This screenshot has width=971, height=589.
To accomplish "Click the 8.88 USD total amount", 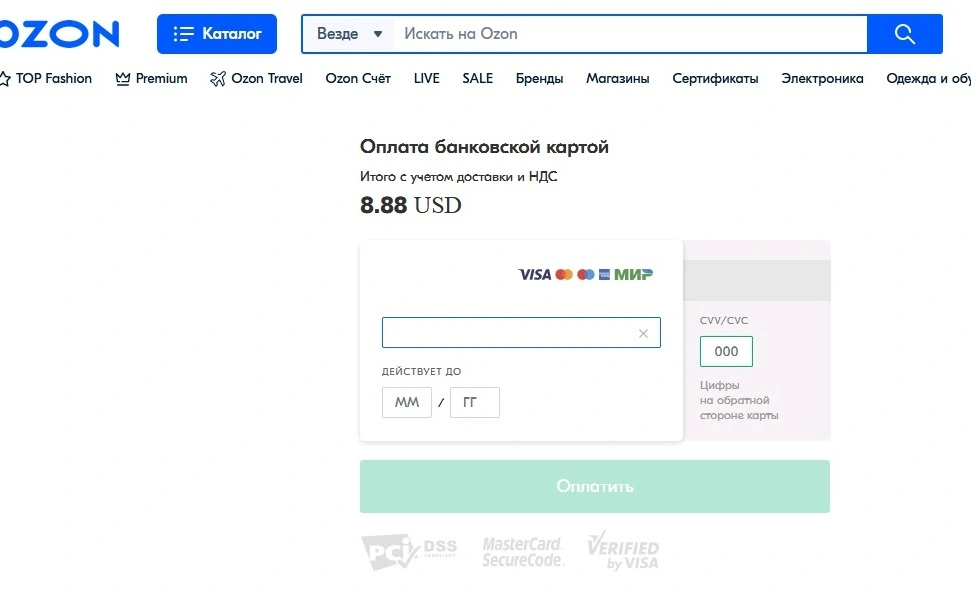I will point(411,205).
